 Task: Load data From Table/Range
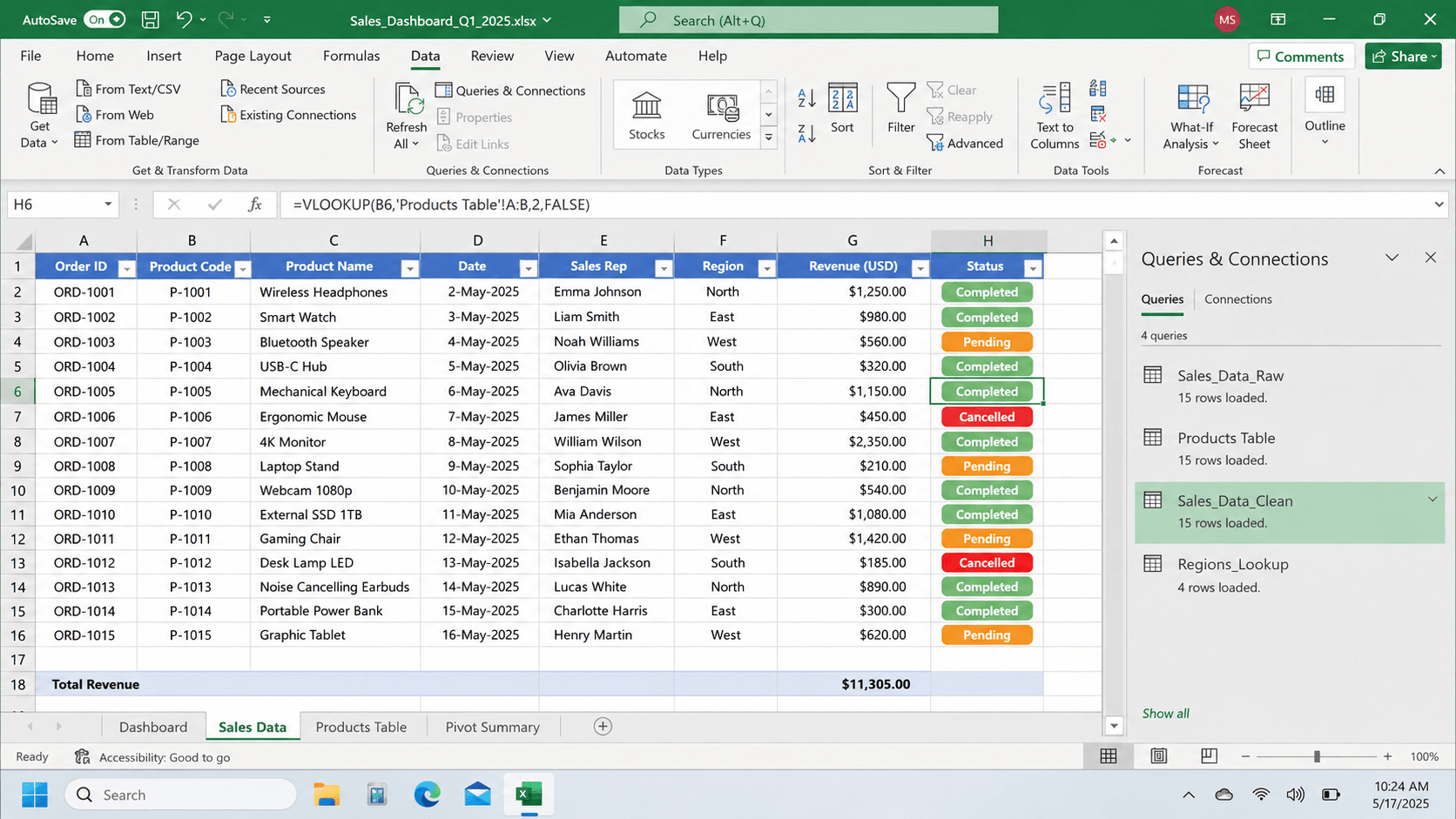point(137,140)
